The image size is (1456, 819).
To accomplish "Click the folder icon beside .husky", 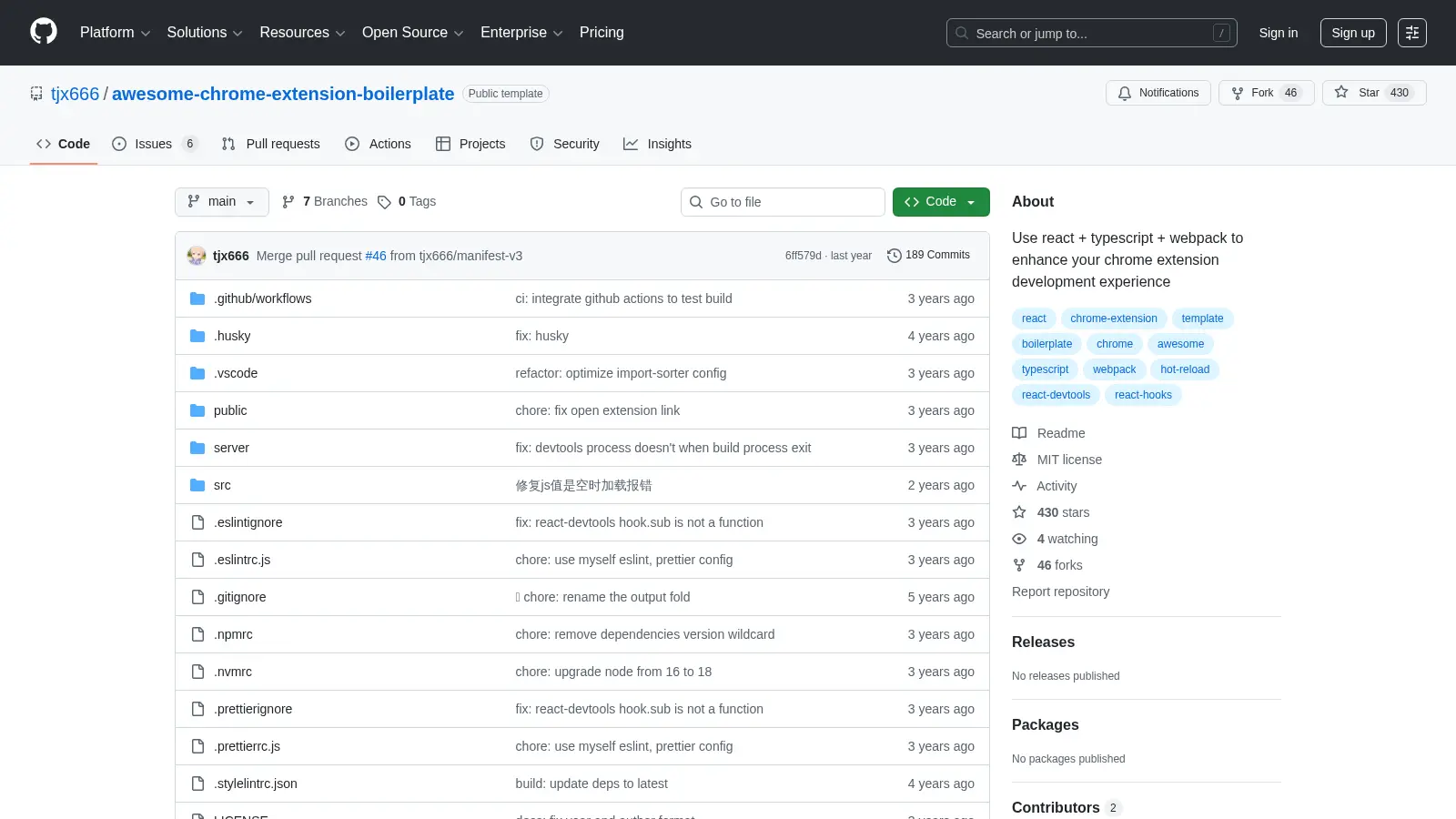I will pyautogui.click(x=197, y=336).
